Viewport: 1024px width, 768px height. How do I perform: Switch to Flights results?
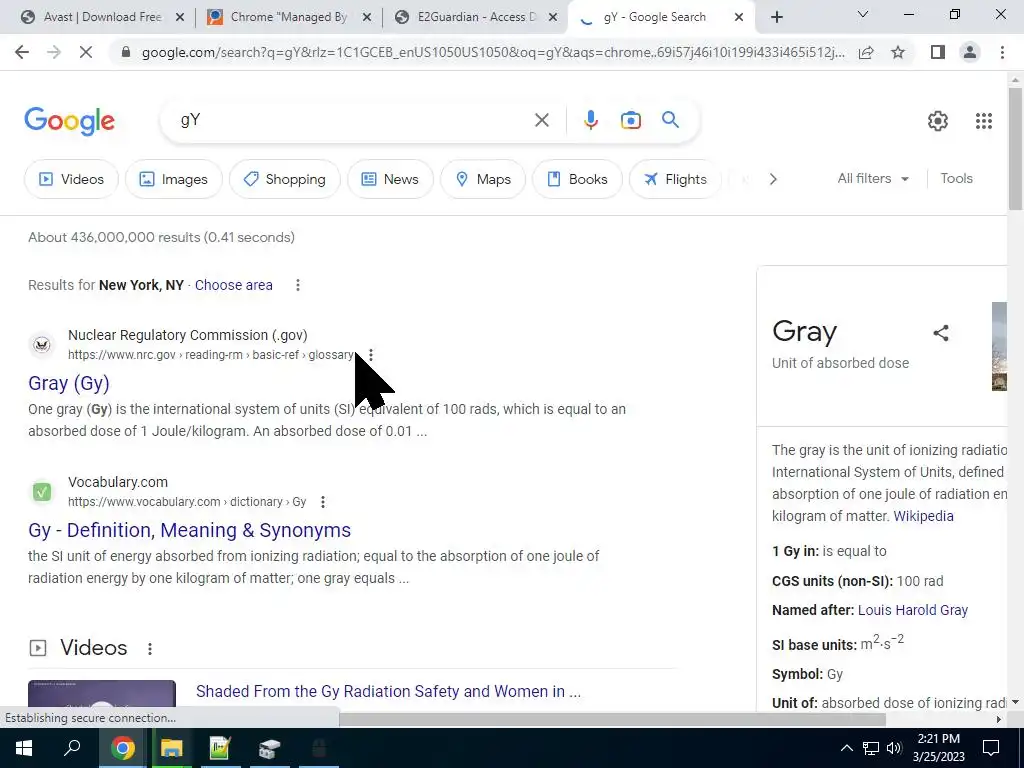click(675, 179)
